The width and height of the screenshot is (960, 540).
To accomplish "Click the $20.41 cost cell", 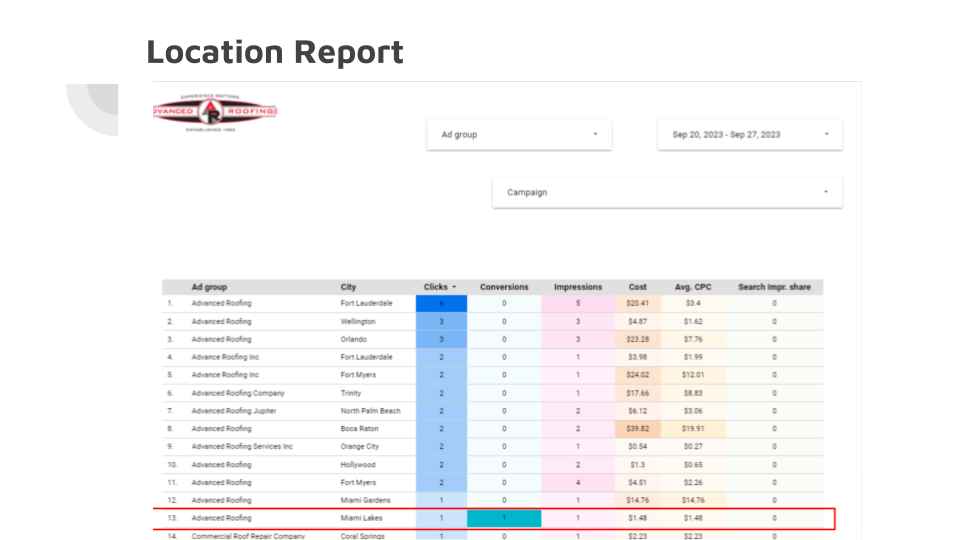I will 637,304.
